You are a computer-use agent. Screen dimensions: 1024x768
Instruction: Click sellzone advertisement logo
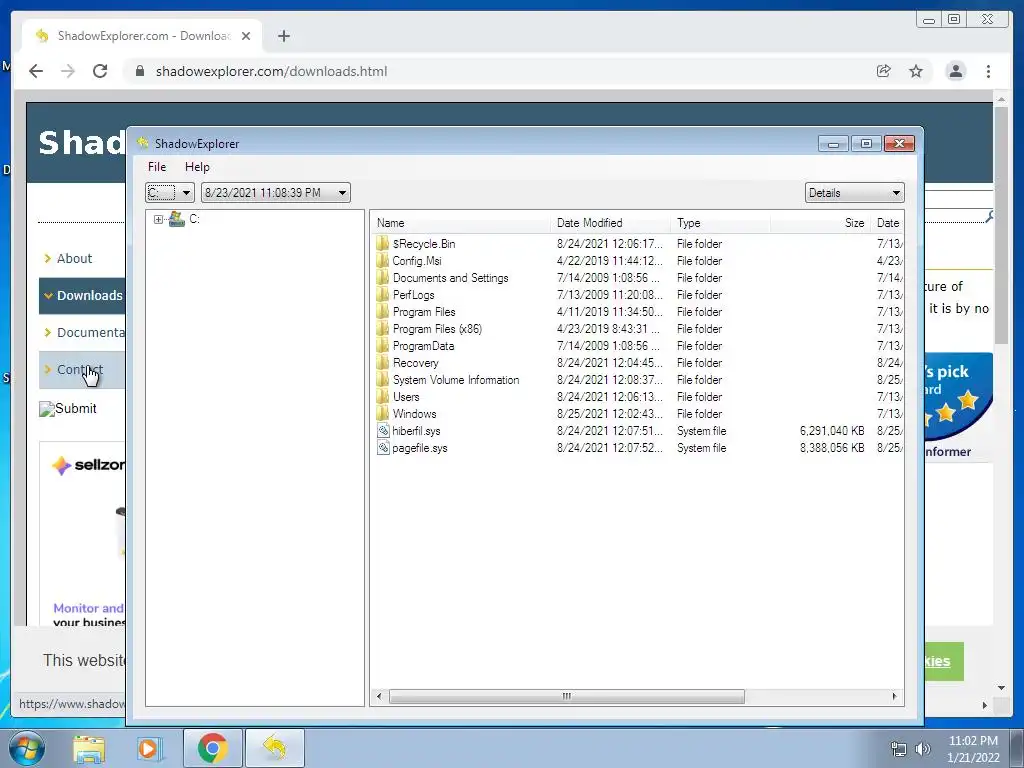[88, 465]
